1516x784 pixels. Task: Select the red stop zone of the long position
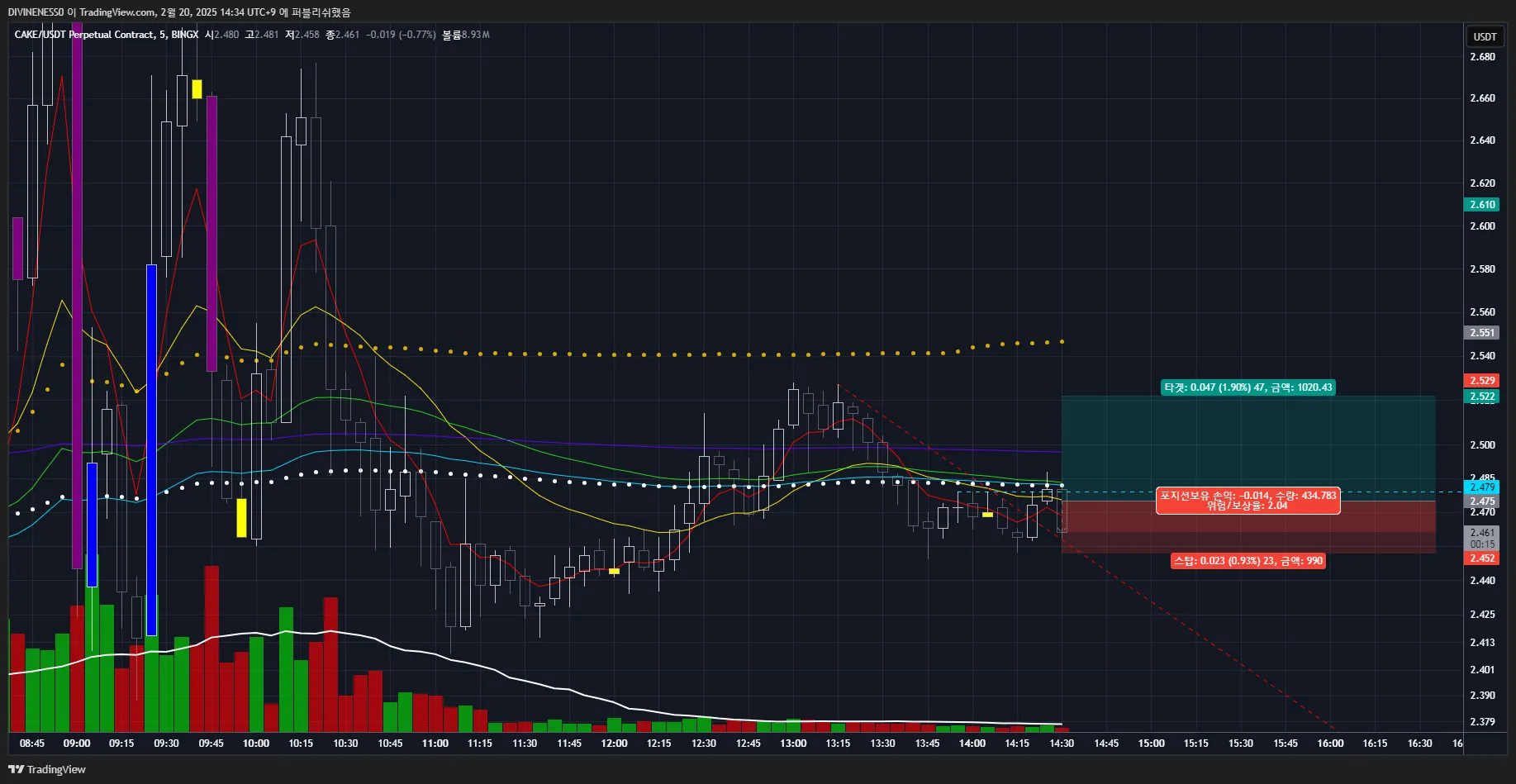[x=1248, y=527]
